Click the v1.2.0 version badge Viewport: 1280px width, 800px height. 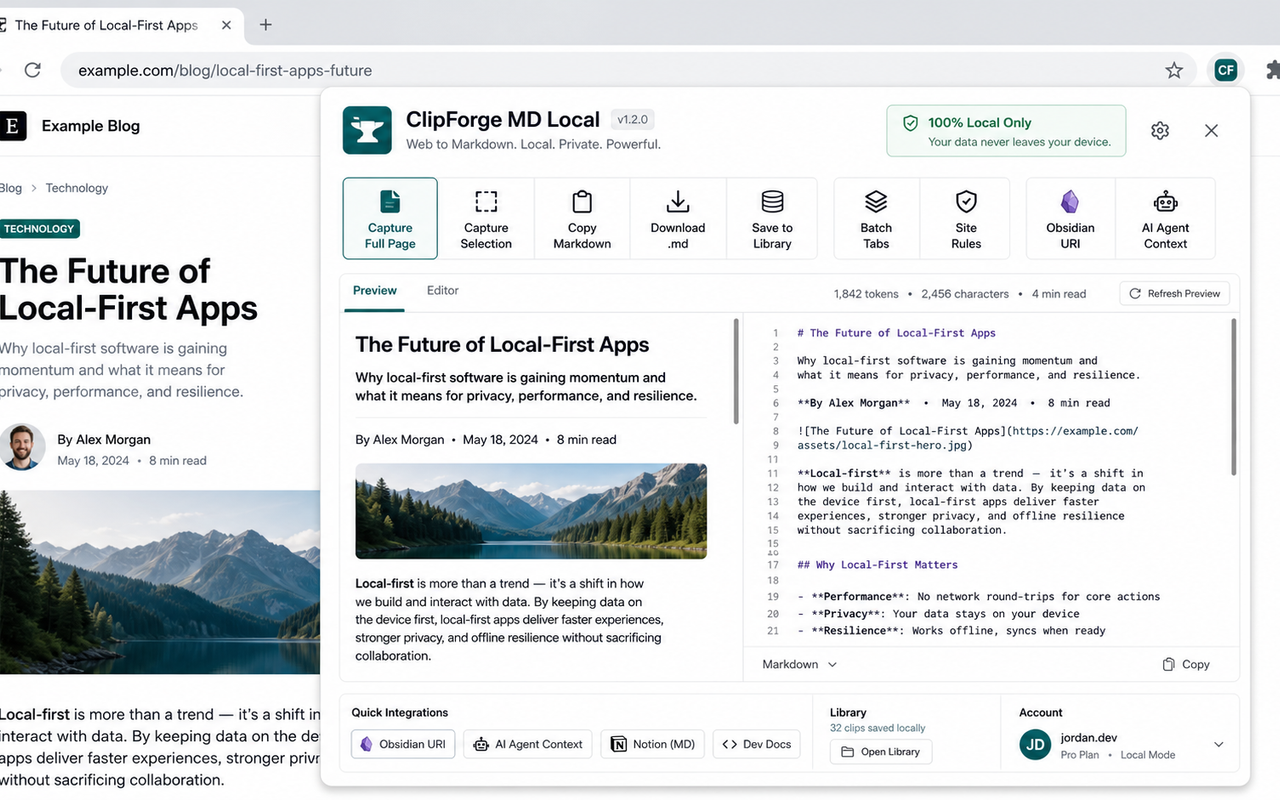pyautogui.click(x=633, y=120)
